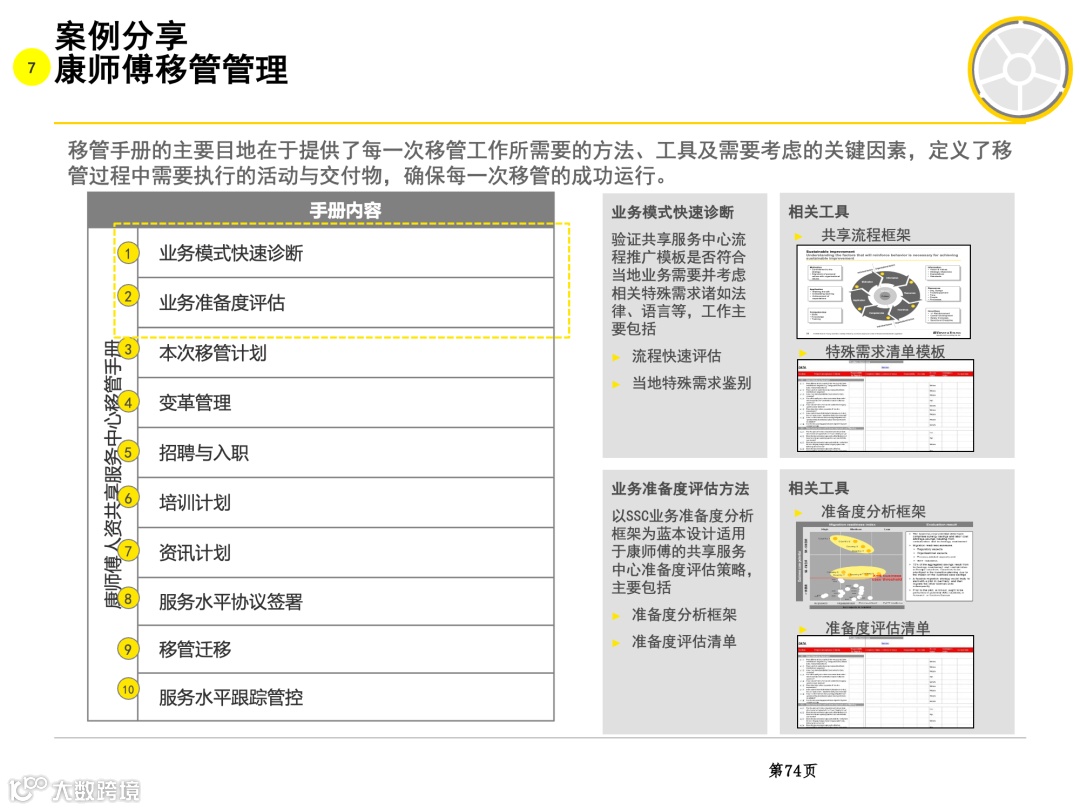
Task: Select the 招聘与入职 row
Action: pyautogui.click(x=346, y=453)
